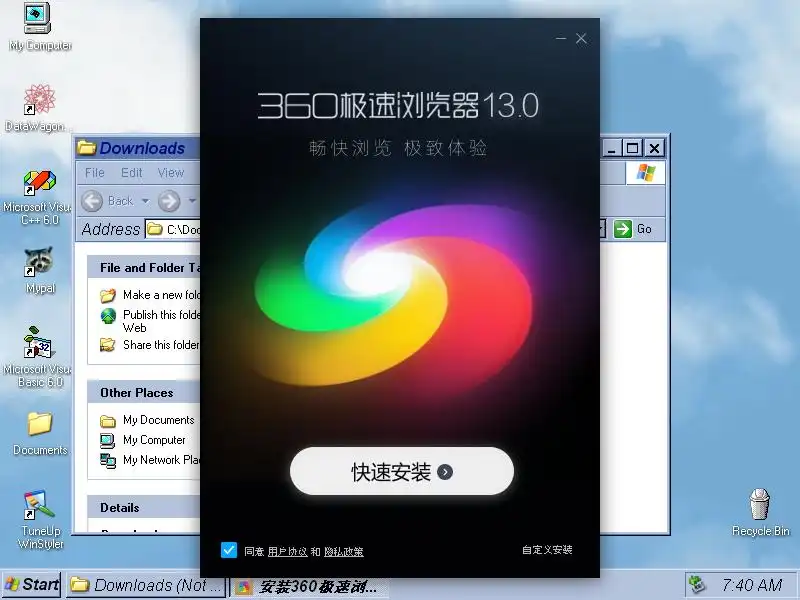Select Microsoft Visual C++ 6.0 shortcut

click(x=39, y=198)
